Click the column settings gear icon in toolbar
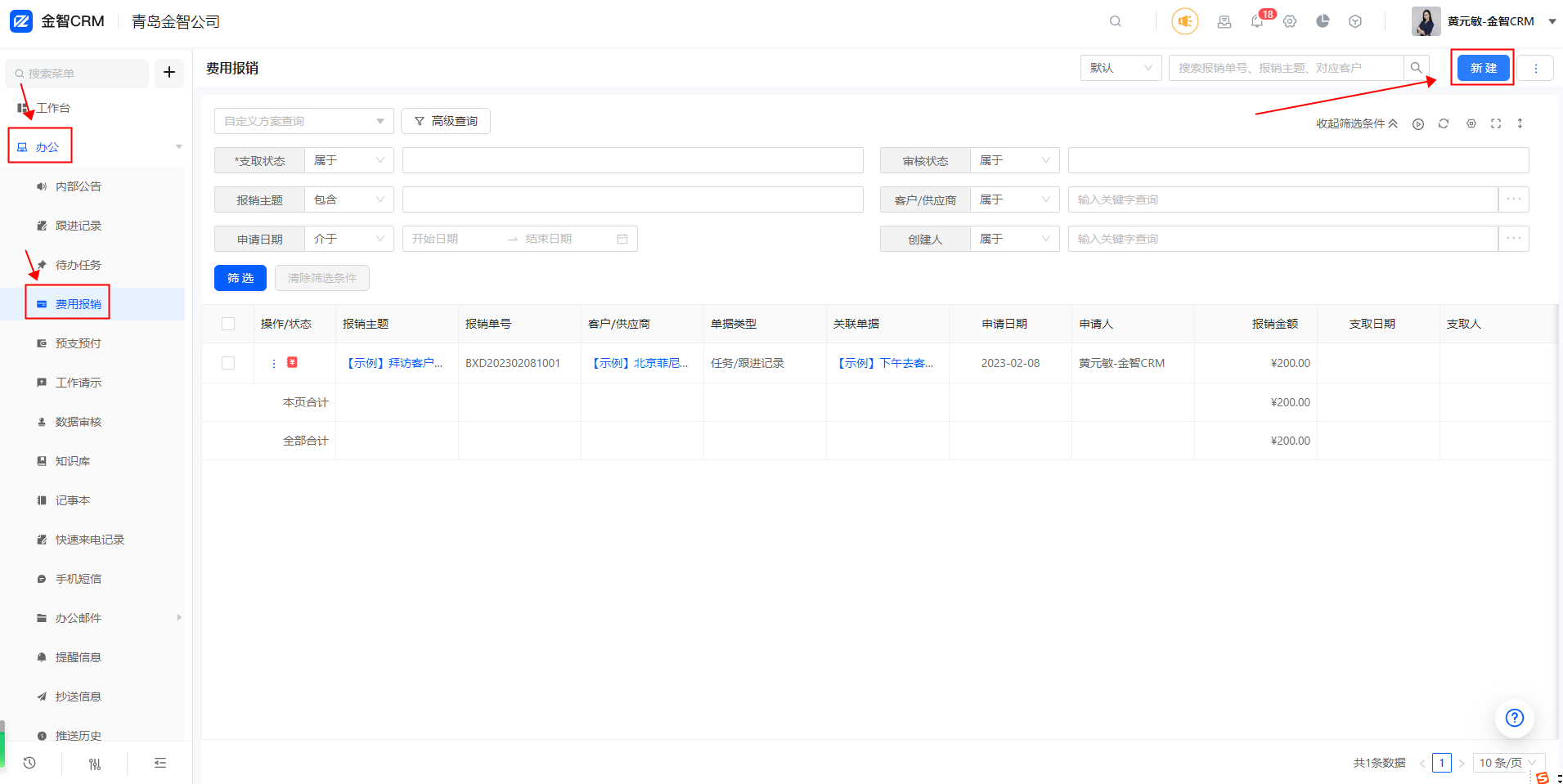Image resolution: width=1563 pixels, height=784 pixels. 1471,123
